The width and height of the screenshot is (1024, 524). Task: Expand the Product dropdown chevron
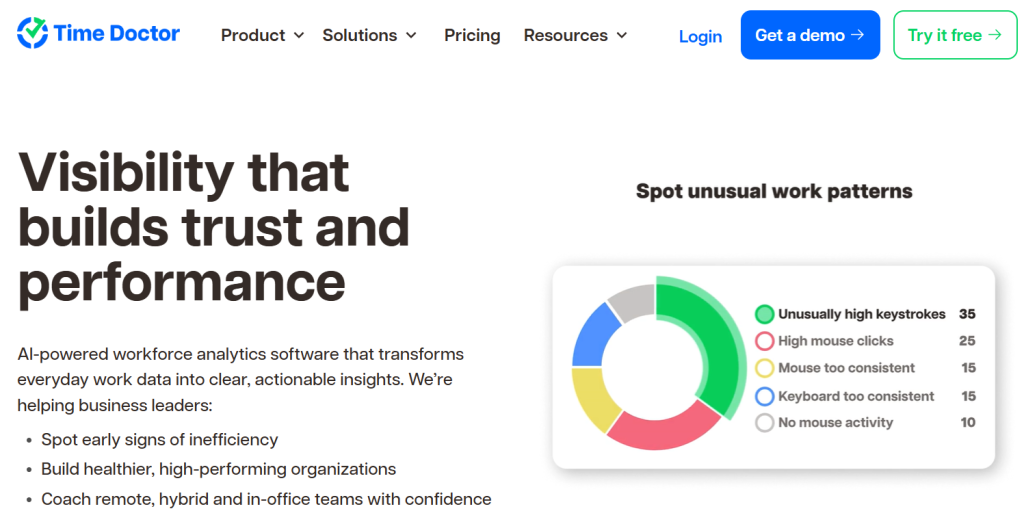[298, 36]
